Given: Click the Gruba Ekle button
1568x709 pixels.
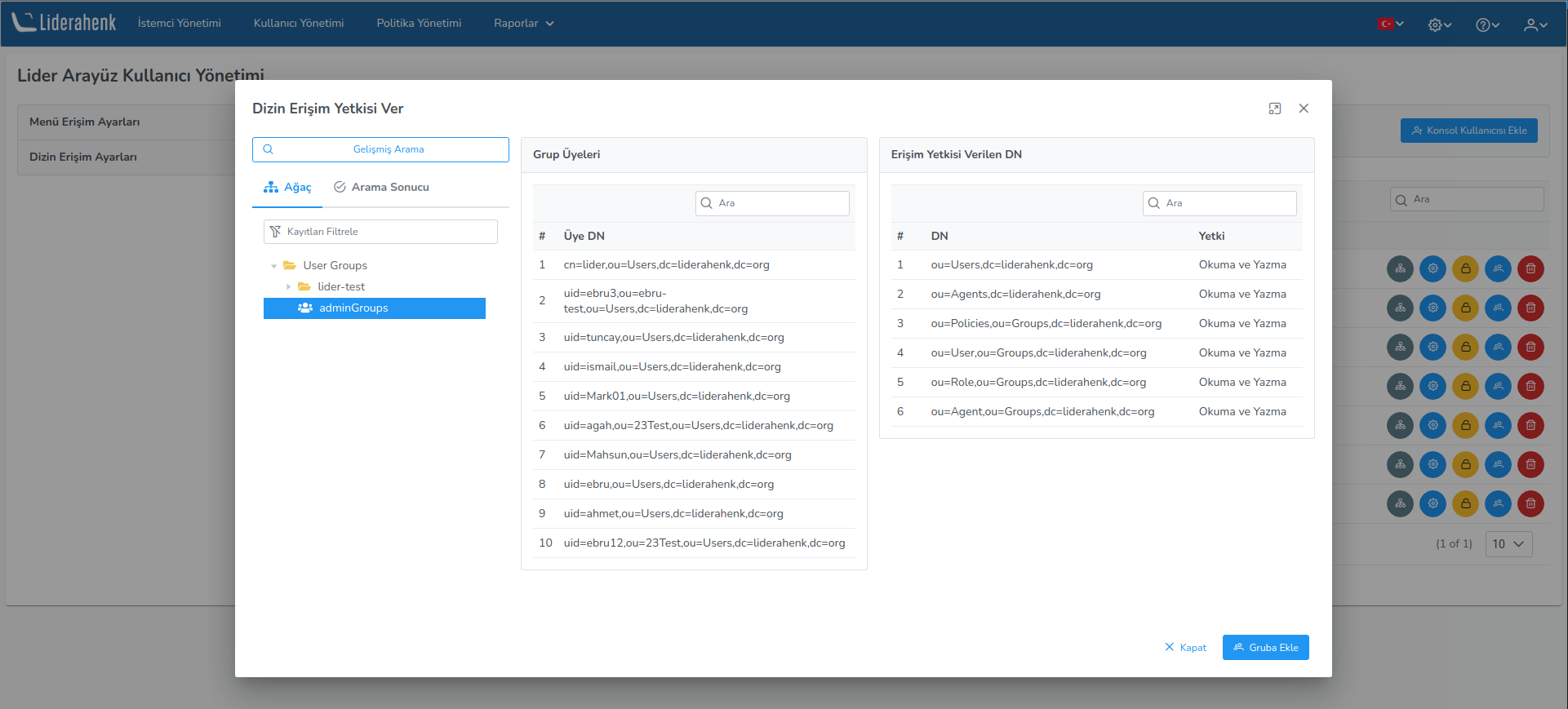Looking at the screenshot, I should coord(1265,648).
